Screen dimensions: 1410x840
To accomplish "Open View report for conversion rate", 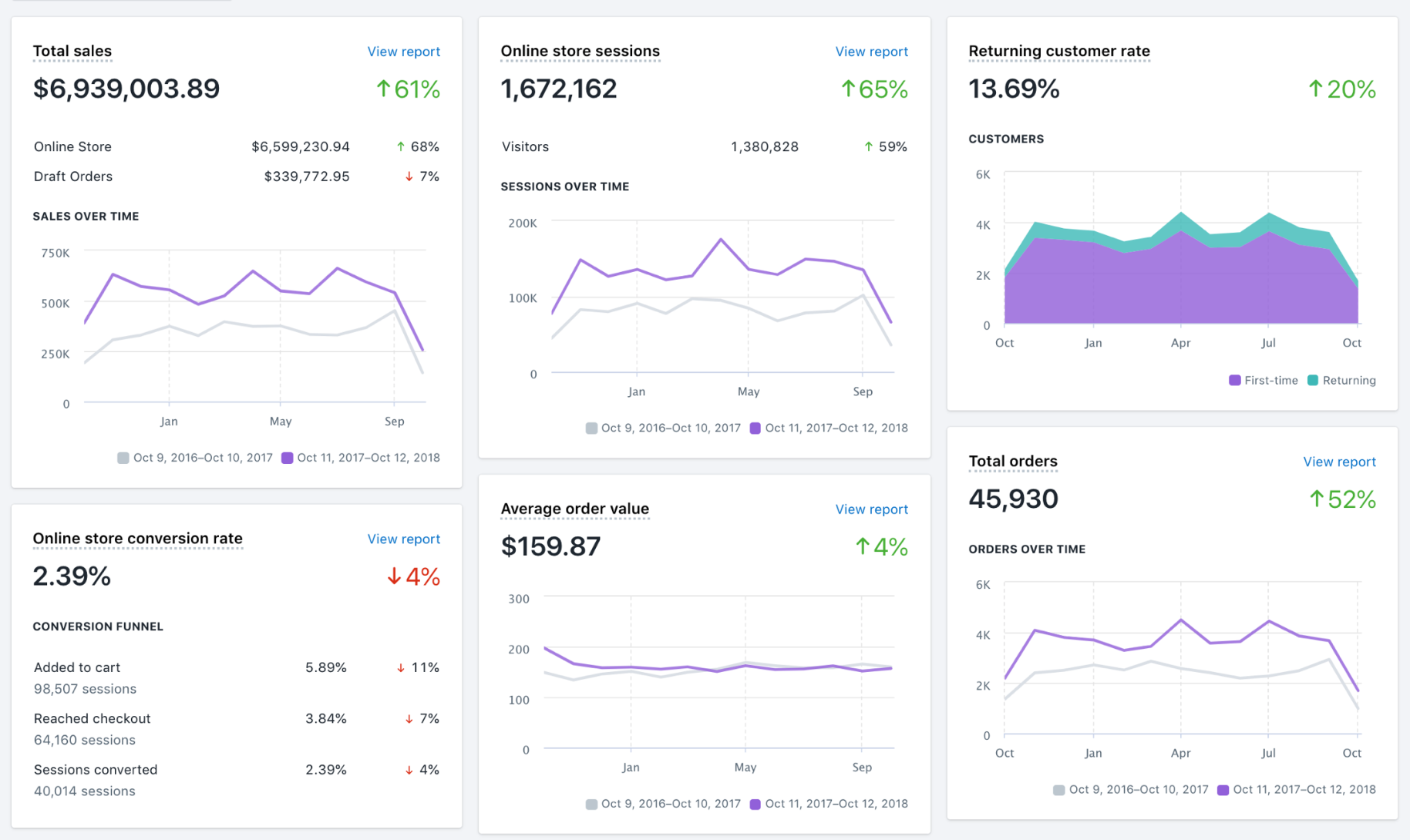I will 403,539.
